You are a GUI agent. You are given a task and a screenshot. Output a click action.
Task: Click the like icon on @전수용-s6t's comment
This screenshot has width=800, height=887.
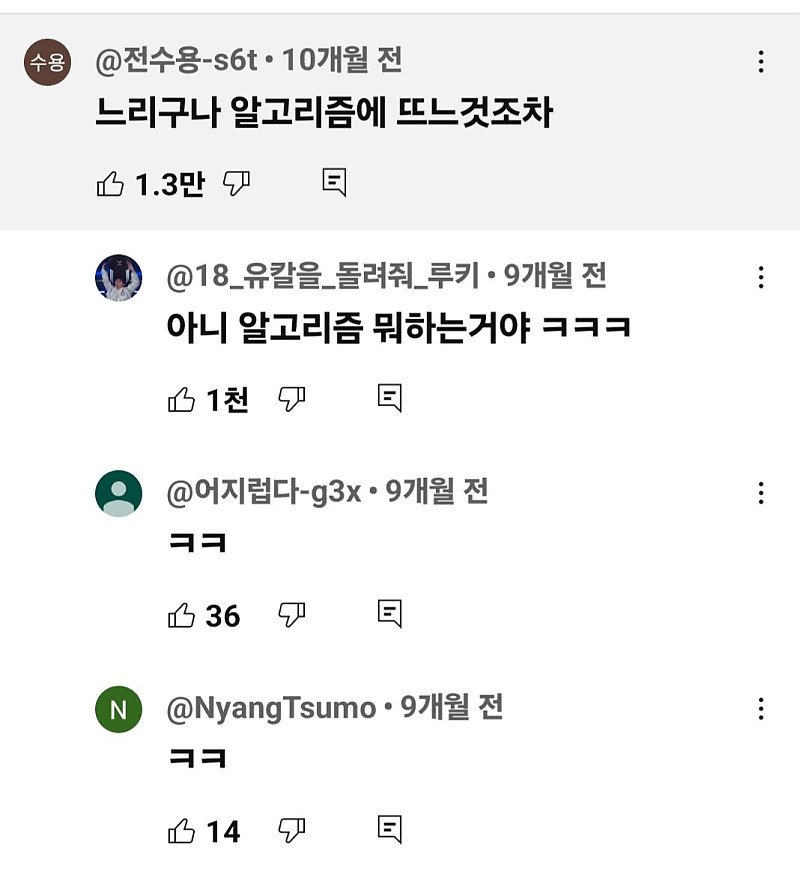[113, 181]
